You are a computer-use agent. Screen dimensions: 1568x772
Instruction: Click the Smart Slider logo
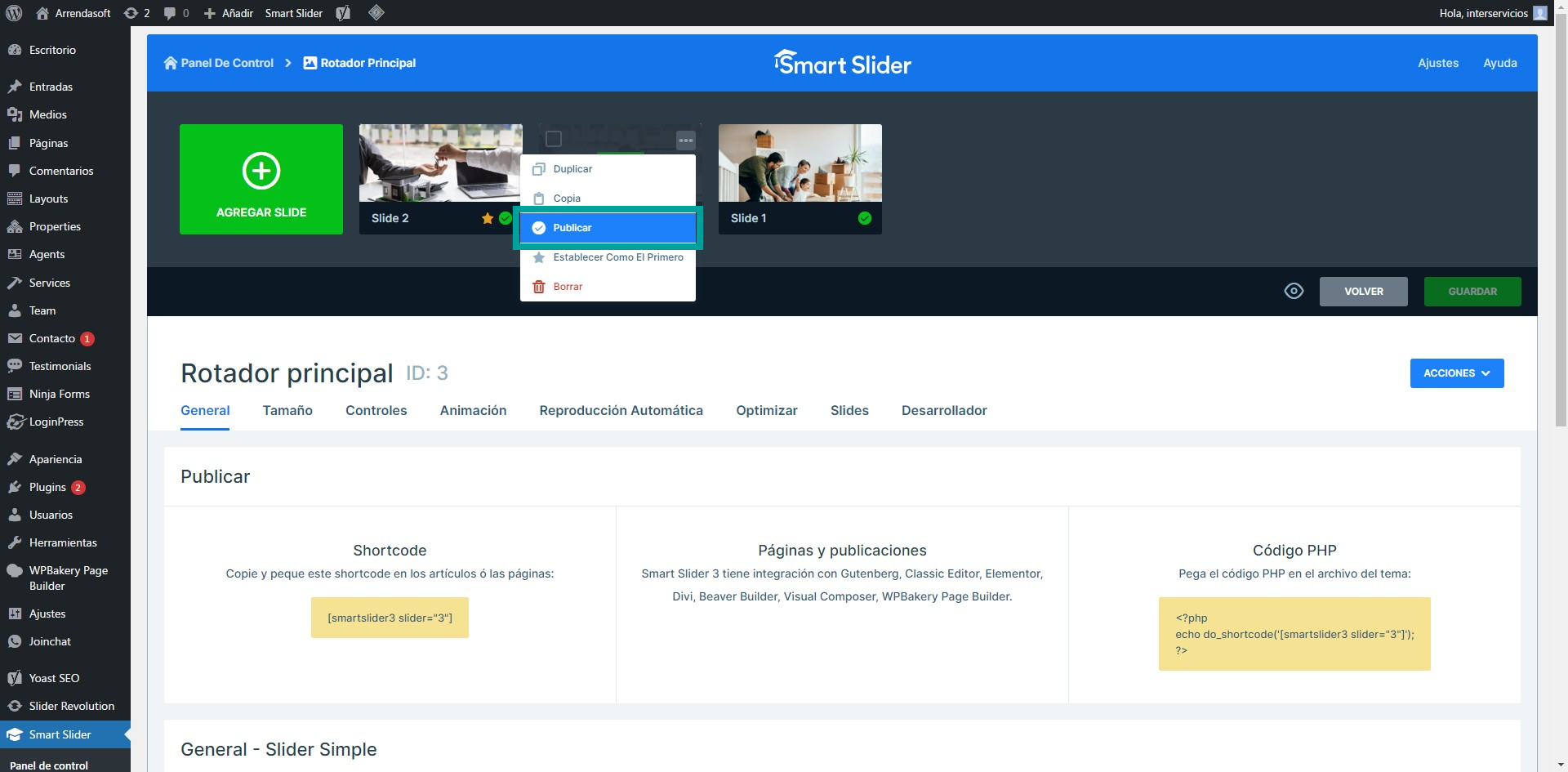[842, 63]
